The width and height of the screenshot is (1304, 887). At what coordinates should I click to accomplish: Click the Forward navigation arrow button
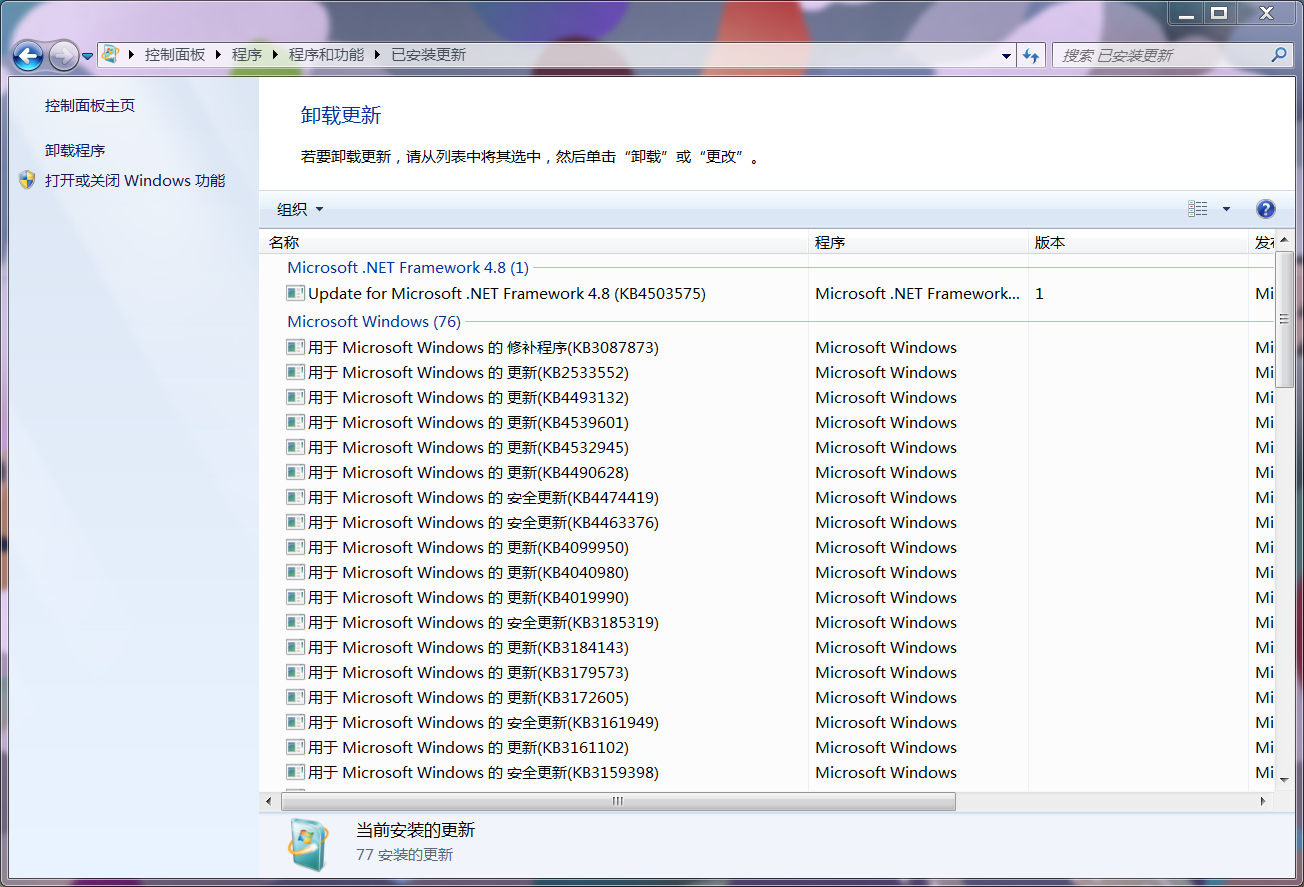63,56
